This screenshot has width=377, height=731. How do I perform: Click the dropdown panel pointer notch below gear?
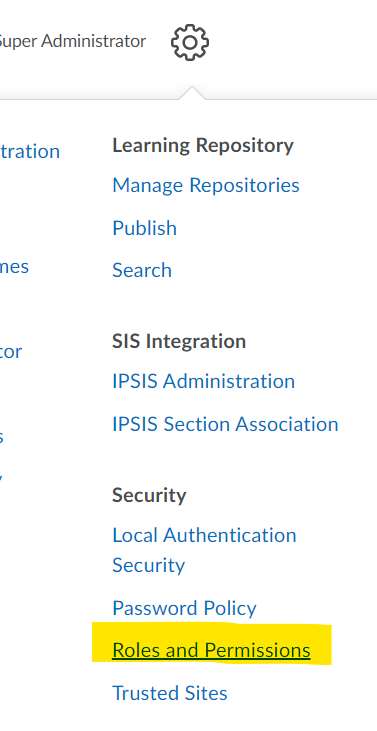(x=192, y=93)
